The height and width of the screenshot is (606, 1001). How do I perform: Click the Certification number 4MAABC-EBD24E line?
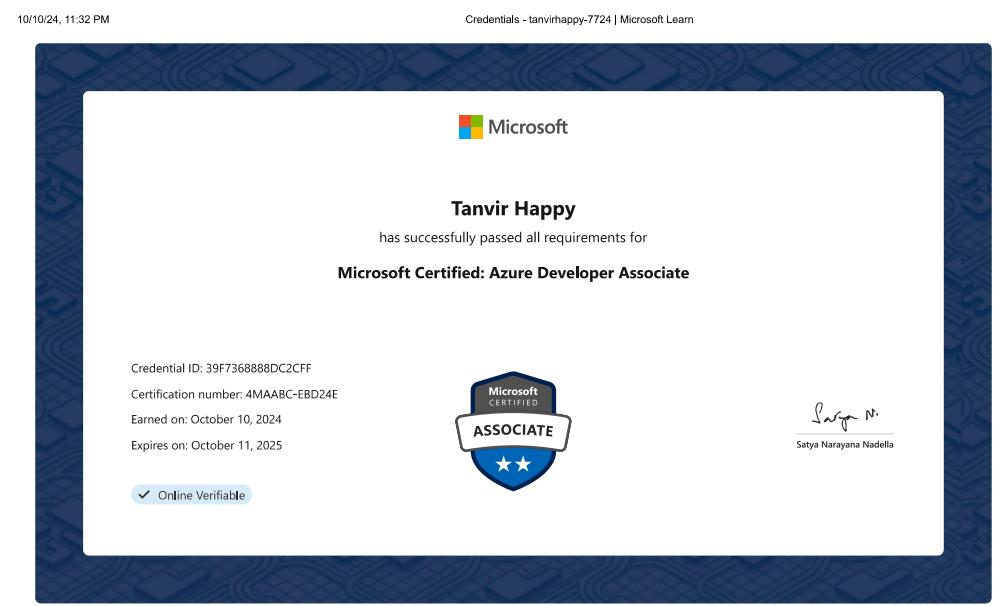[234, 394]
